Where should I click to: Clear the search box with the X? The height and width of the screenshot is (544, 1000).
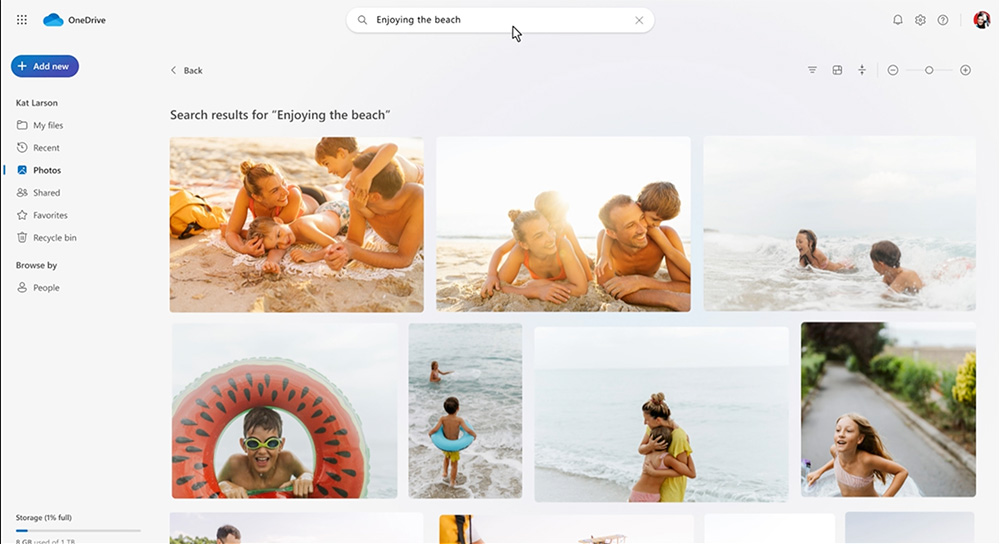(x=639, y=20)
